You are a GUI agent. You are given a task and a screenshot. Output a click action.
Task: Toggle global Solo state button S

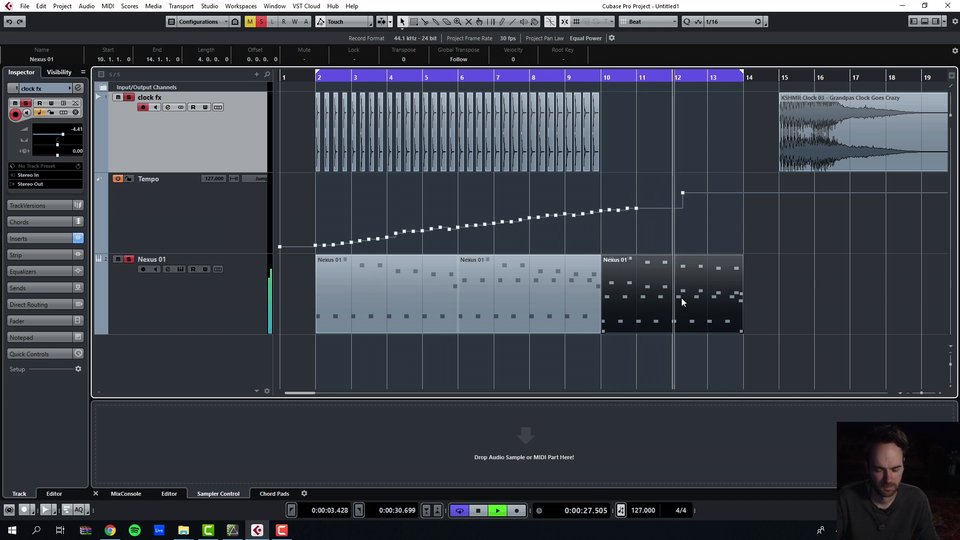pos(261,21)
